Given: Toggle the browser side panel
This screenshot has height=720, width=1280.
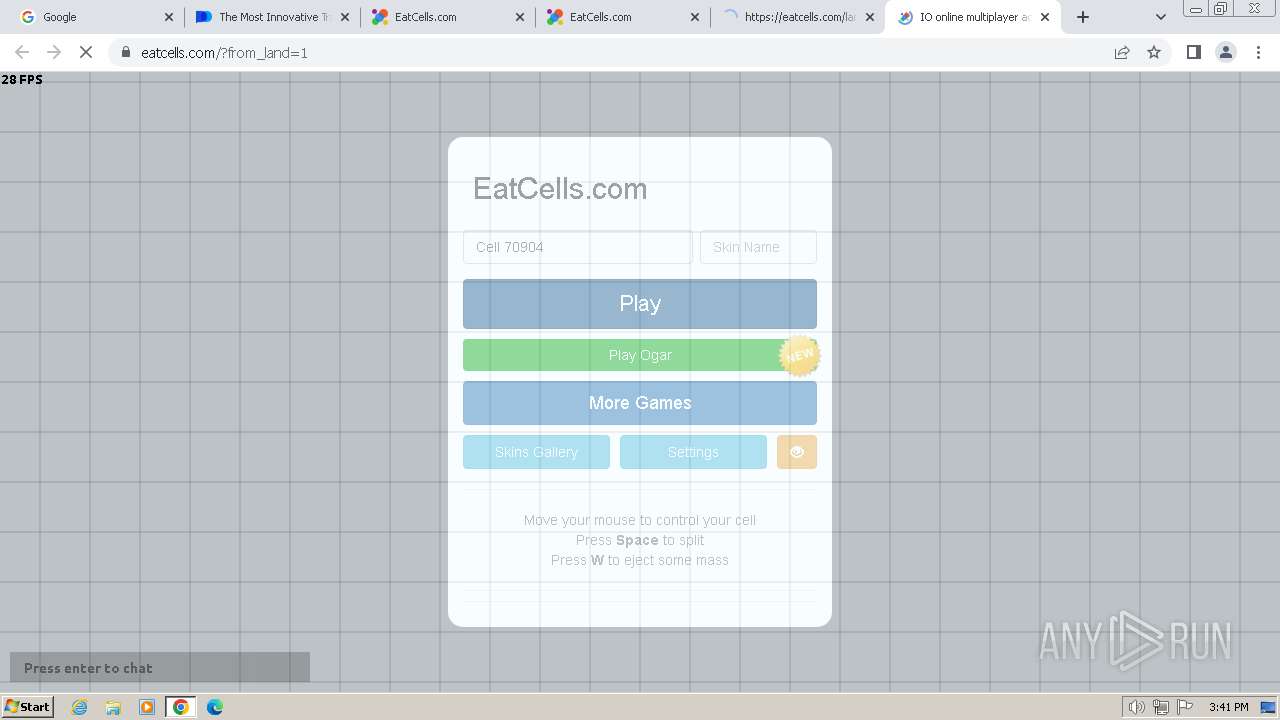Looking at the screenshot, I should pyautogui.click(x=1193, y=52).
